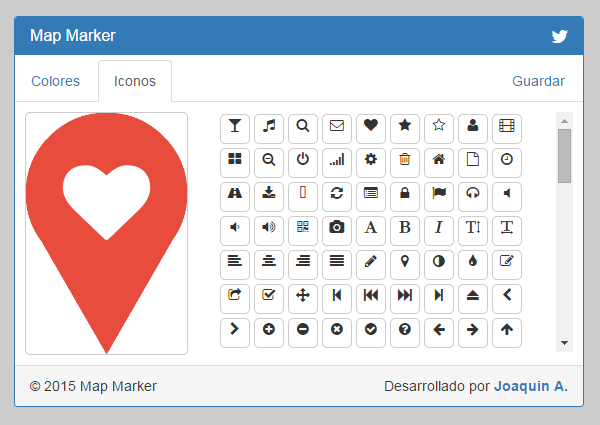Screen dimensions: 600x425
Task: Select the align-center icon
Action: 269,265
